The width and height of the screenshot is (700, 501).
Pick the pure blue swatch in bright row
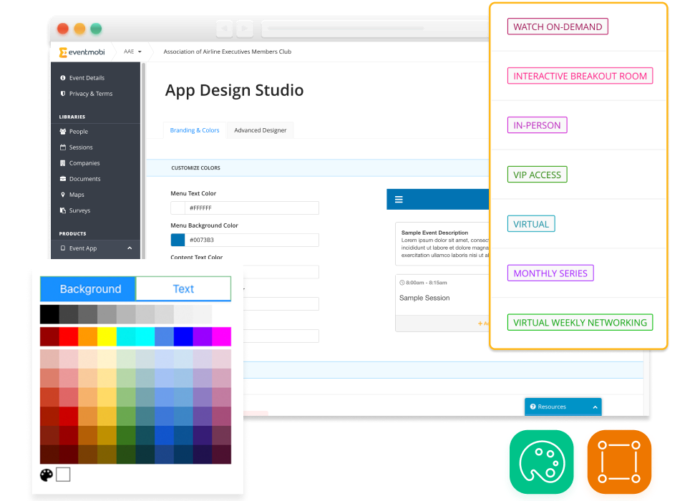tap(183, 337)
